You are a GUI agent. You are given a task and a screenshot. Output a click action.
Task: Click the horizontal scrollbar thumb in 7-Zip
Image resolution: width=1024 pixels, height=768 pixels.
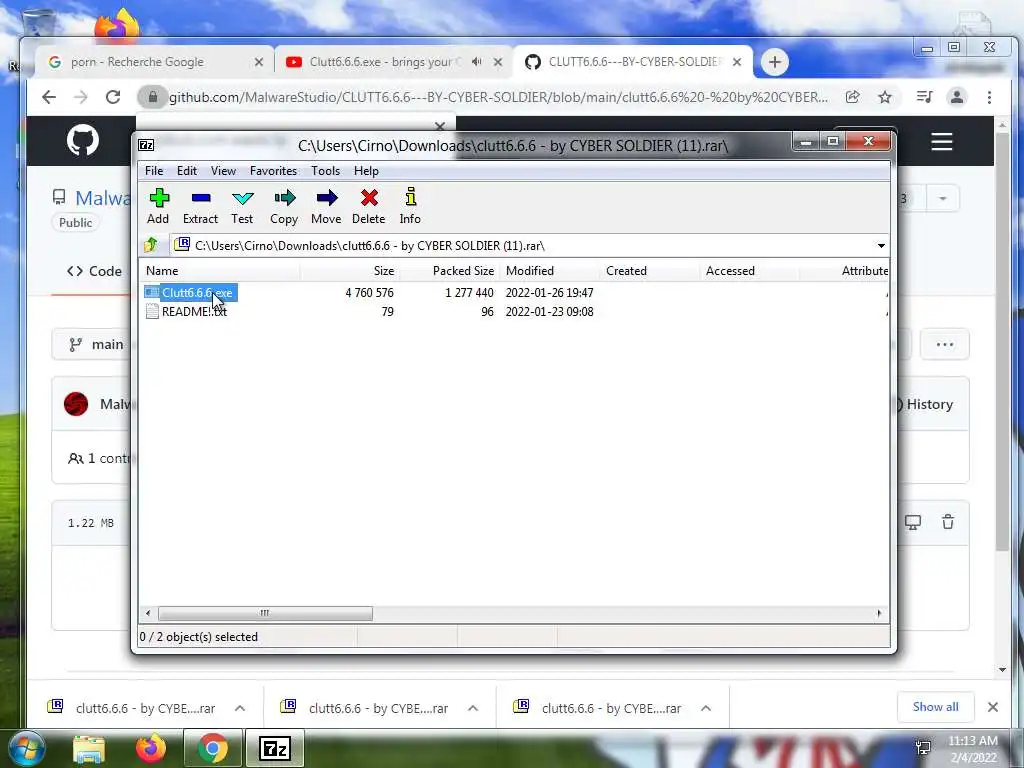tap(265, 613)
